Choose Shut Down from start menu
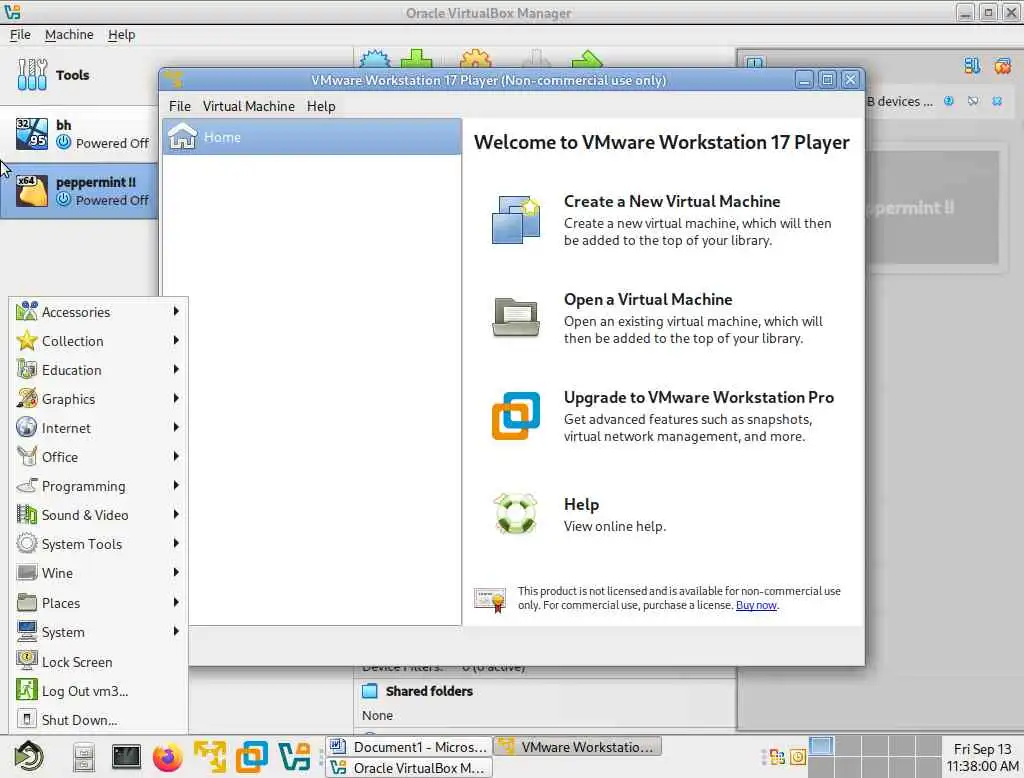The height and width of the screenshot is (778, 1024). (x=98, y=719)
